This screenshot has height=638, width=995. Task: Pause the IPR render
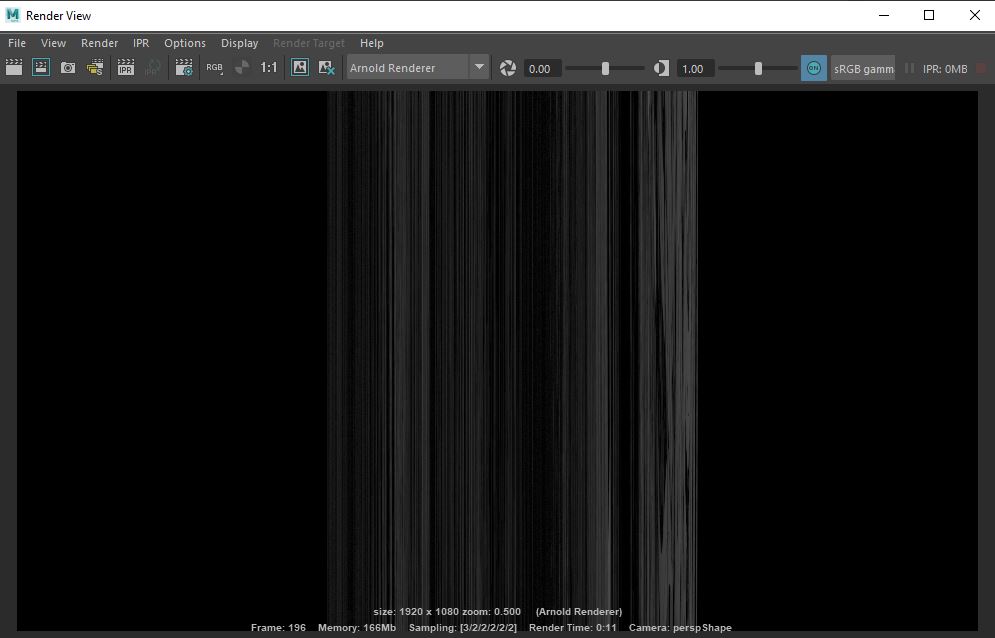911,67
